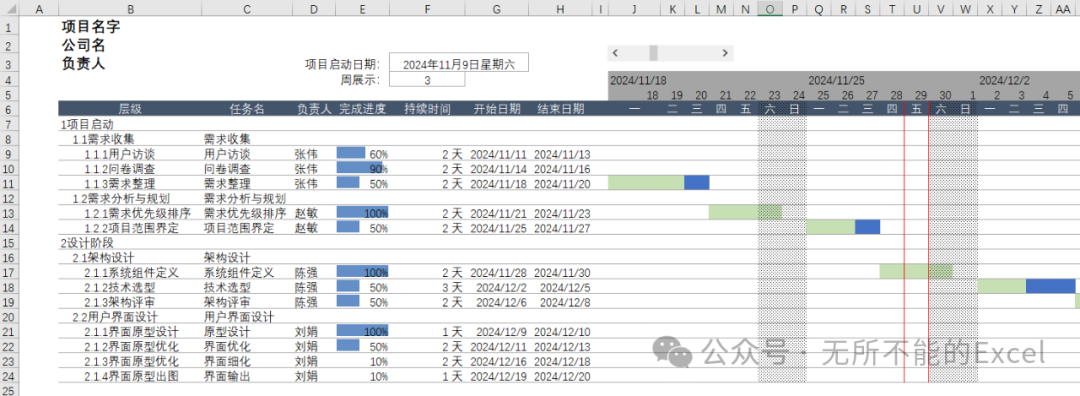The image size is (1080, 396).
Task: Click the 任务名 column heading
Action: tap(247, 109)
